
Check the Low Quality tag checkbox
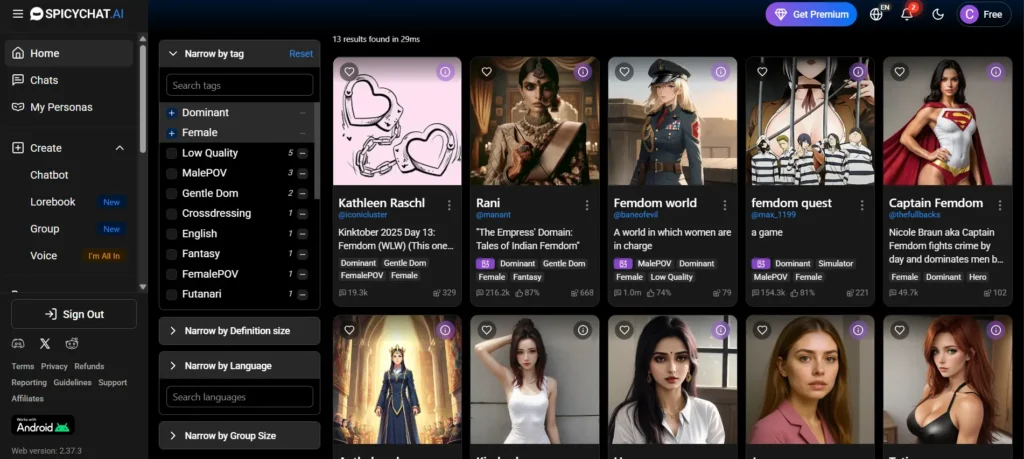pos(172,153)
